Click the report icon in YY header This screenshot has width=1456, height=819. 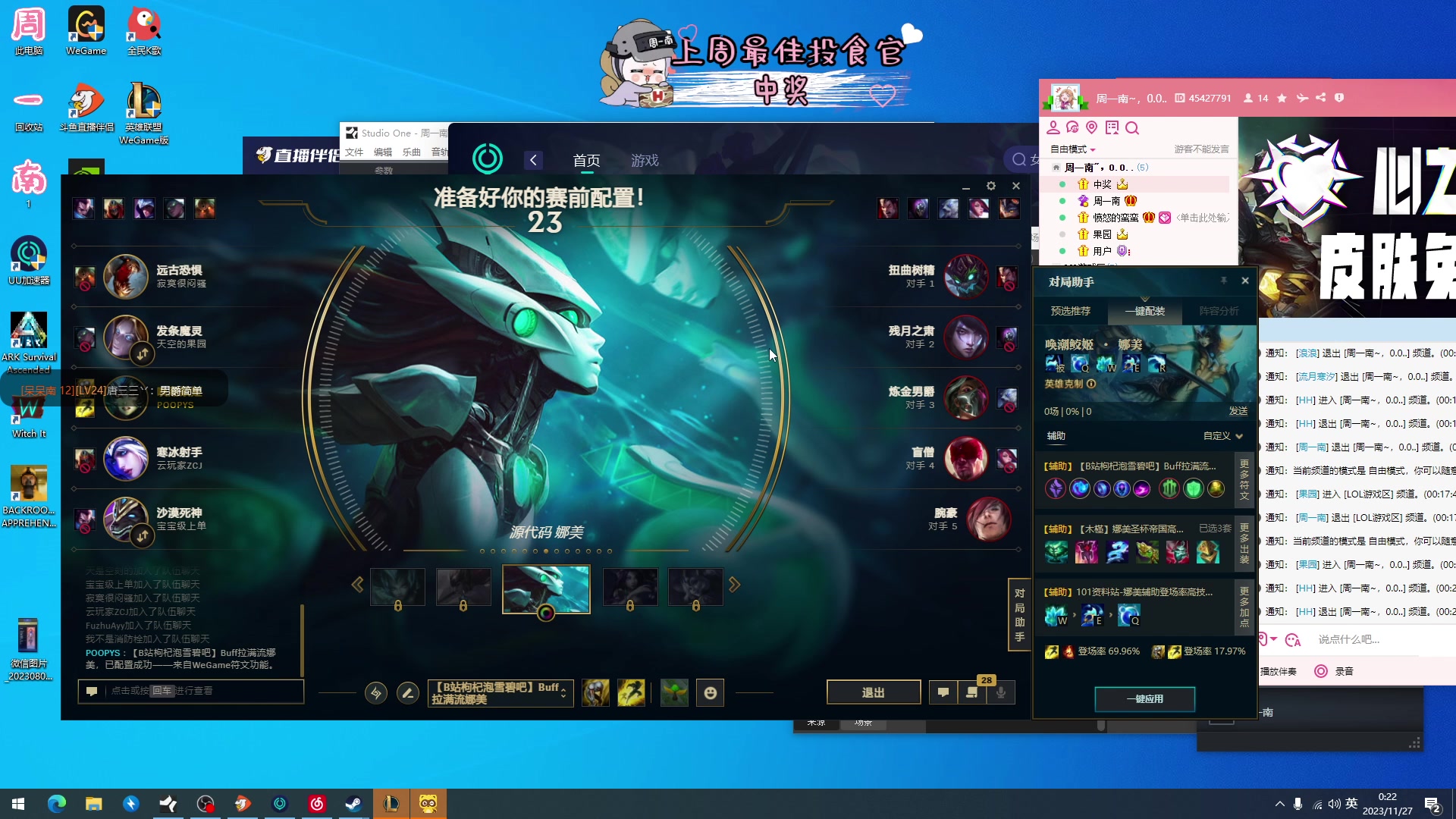pos(1339,98)
